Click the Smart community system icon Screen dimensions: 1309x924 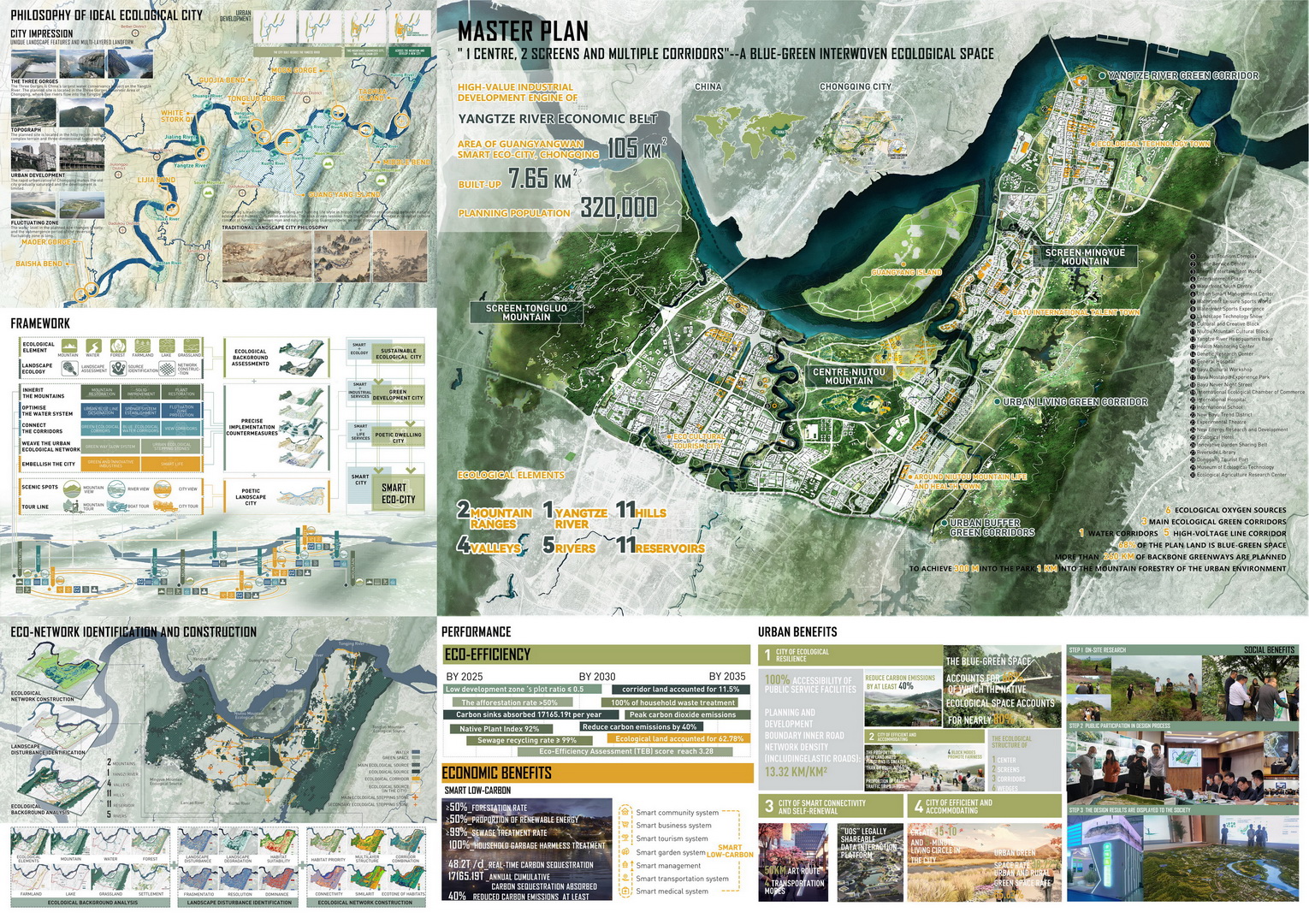[x=625, y=812]
